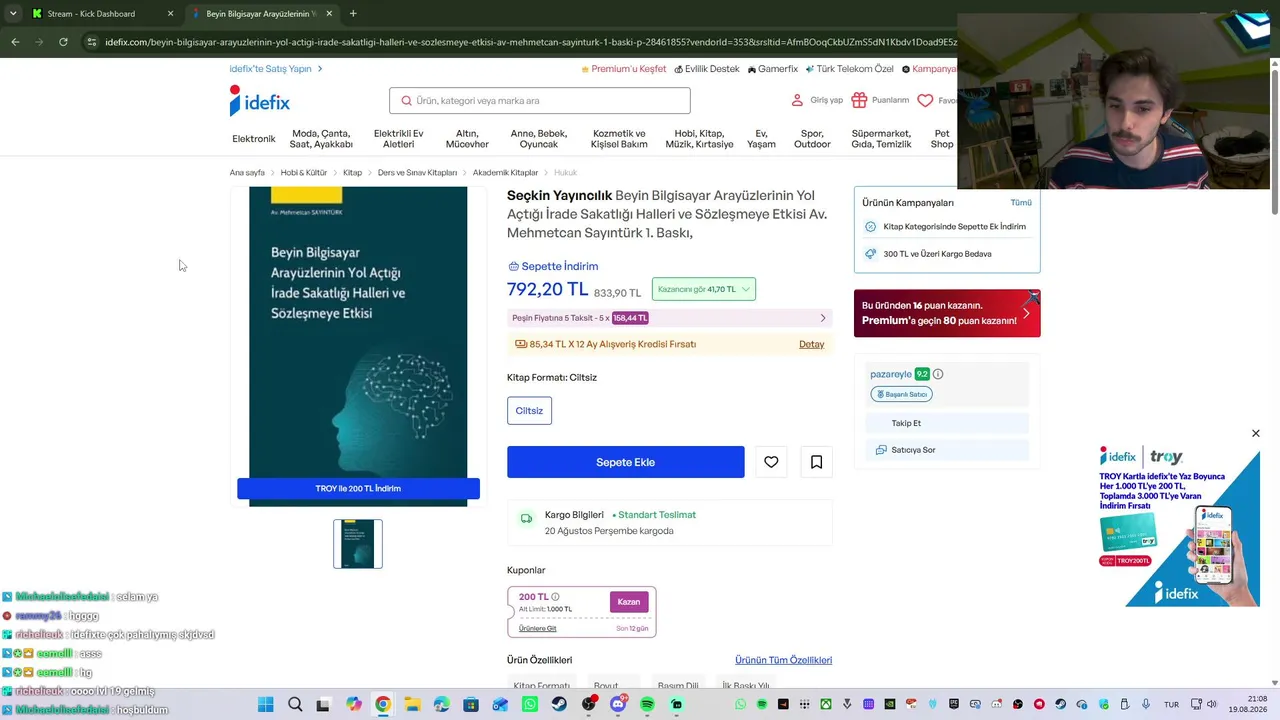Launch Copilot from the taskbar
The image size is (1280, 720).
(x=353, y=705)
